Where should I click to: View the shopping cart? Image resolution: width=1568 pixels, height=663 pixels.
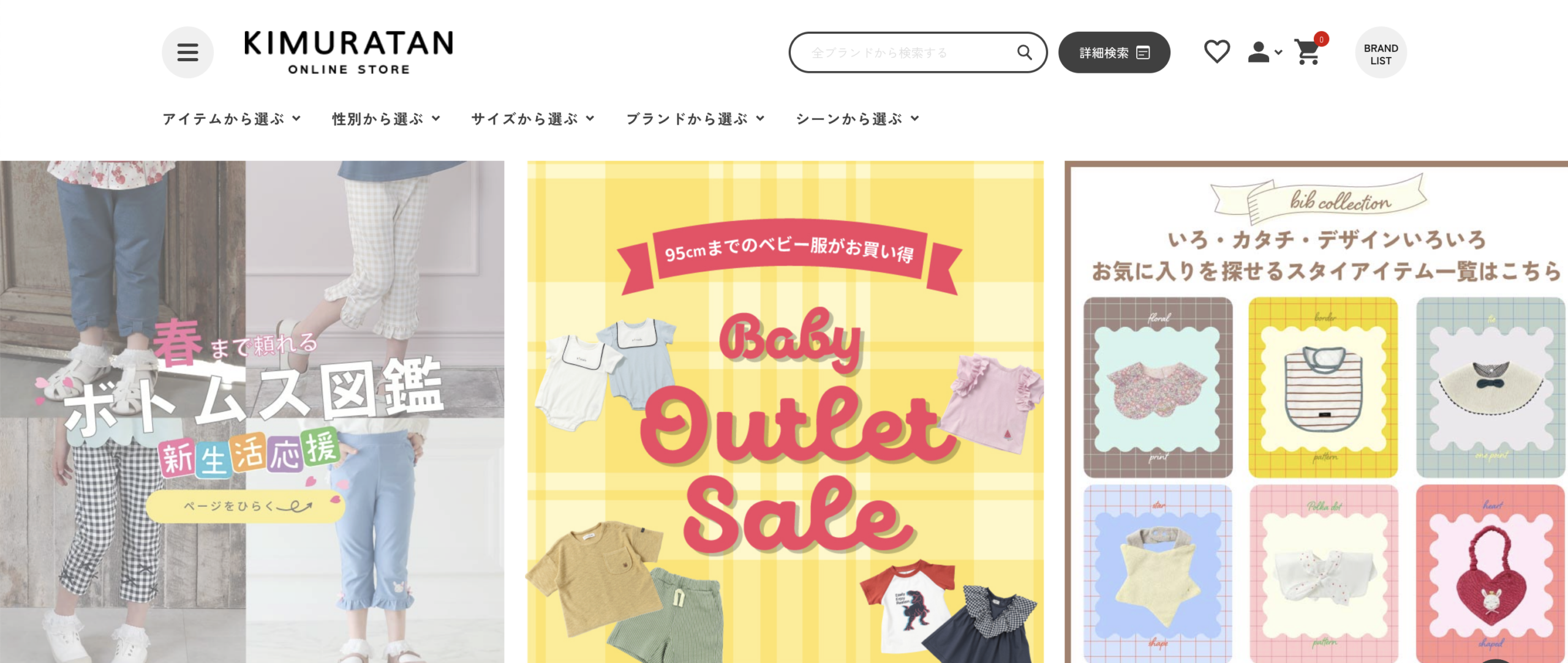[1308, 51]
